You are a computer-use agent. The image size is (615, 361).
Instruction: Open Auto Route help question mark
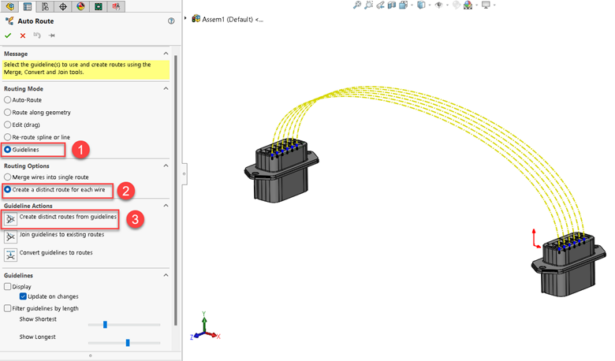tap(171, 21)
